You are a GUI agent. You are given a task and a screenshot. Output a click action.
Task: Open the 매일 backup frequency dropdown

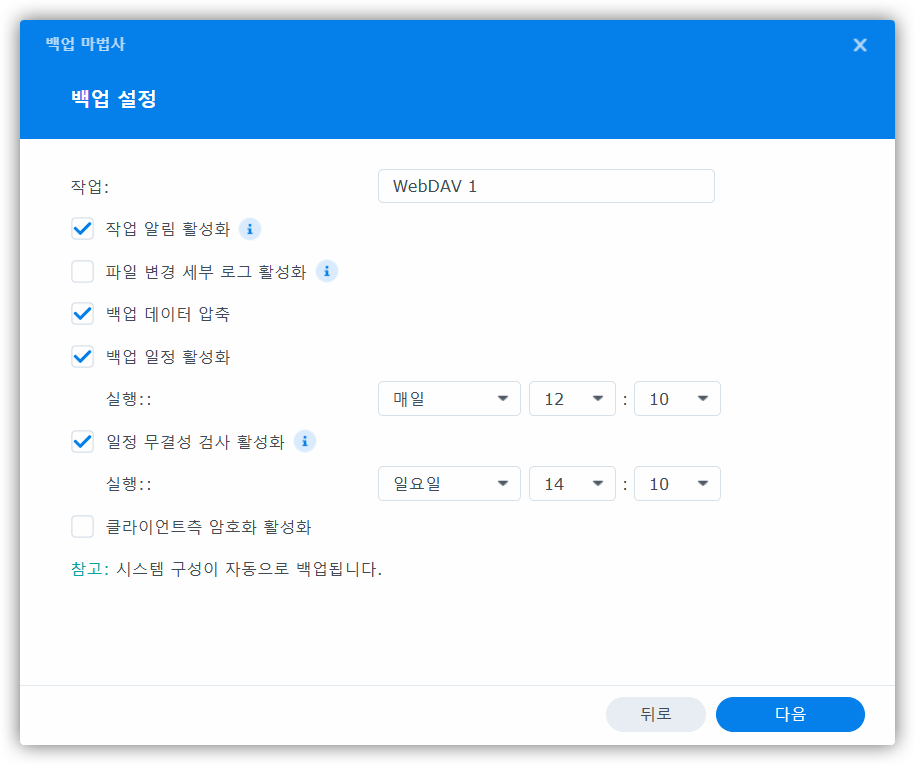(449, 399)
